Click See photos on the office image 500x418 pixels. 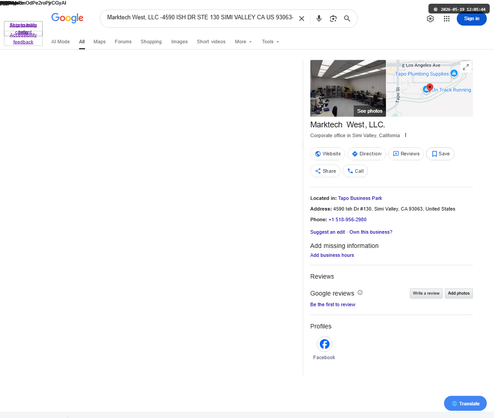pos(370,111)
